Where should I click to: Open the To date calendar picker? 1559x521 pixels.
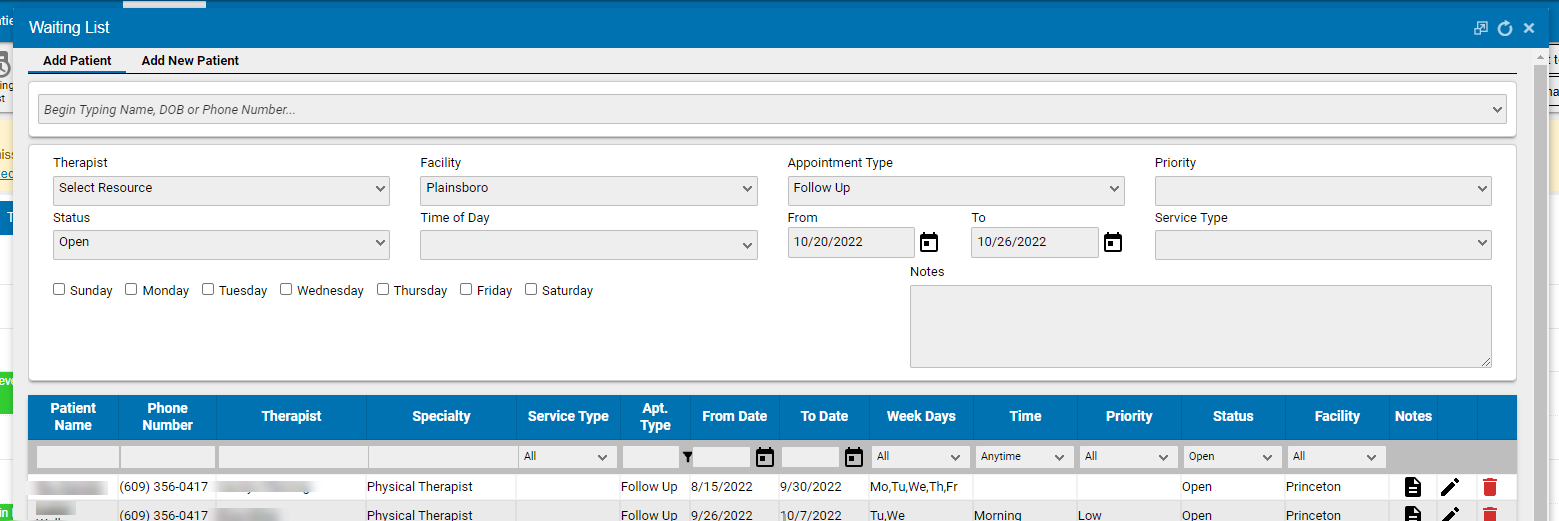point(1113,242)
